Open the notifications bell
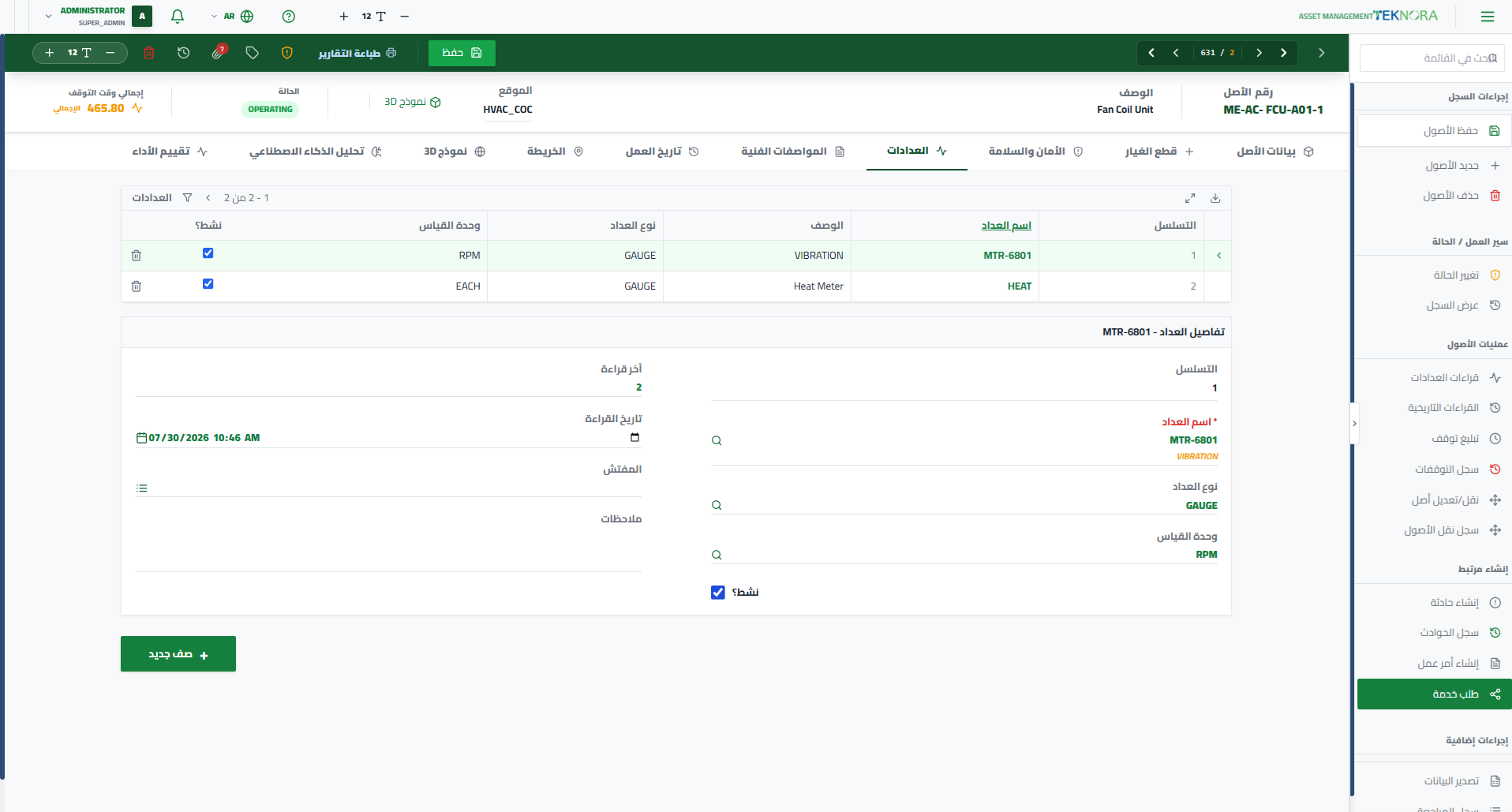The width and height of the screenshot is (1512, 812). pos(178,16)
